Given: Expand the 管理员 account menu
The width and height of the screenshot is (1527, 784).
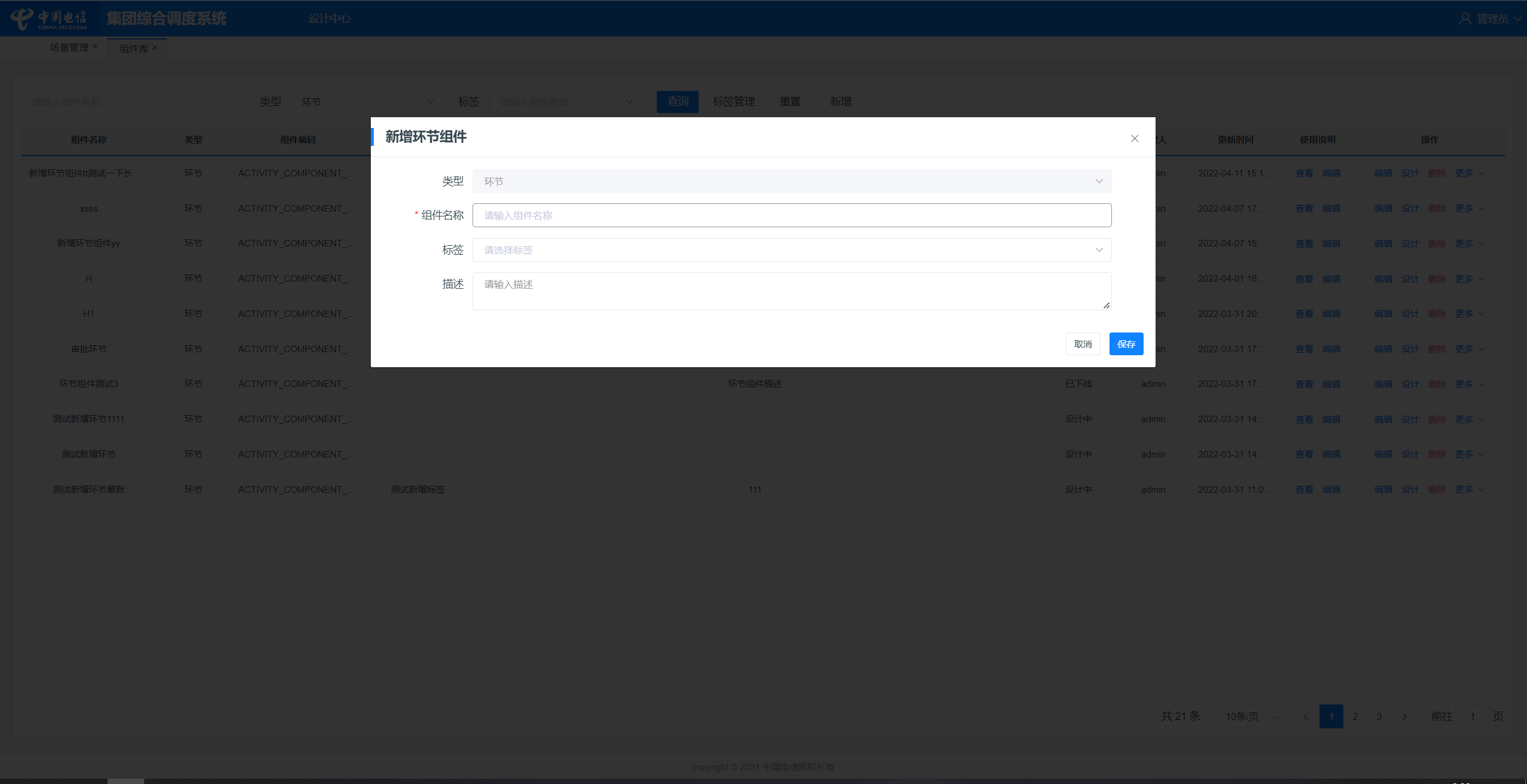Looking at the screenshot, I should pyautogui.click(x=1498, y=19).
